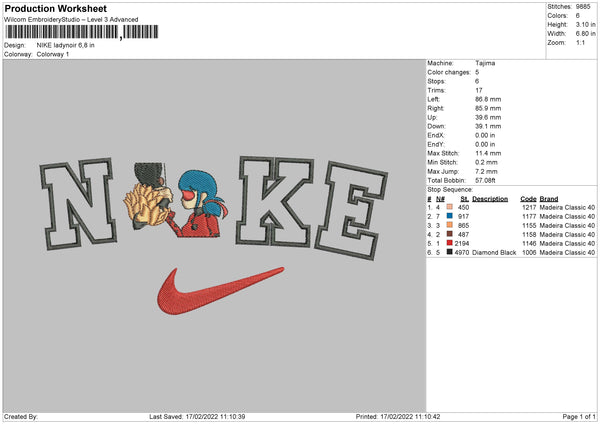Click the Brand column header
The width and height of the screenshot is (600, 424).
pyautogui.click(x=549, y=199)
